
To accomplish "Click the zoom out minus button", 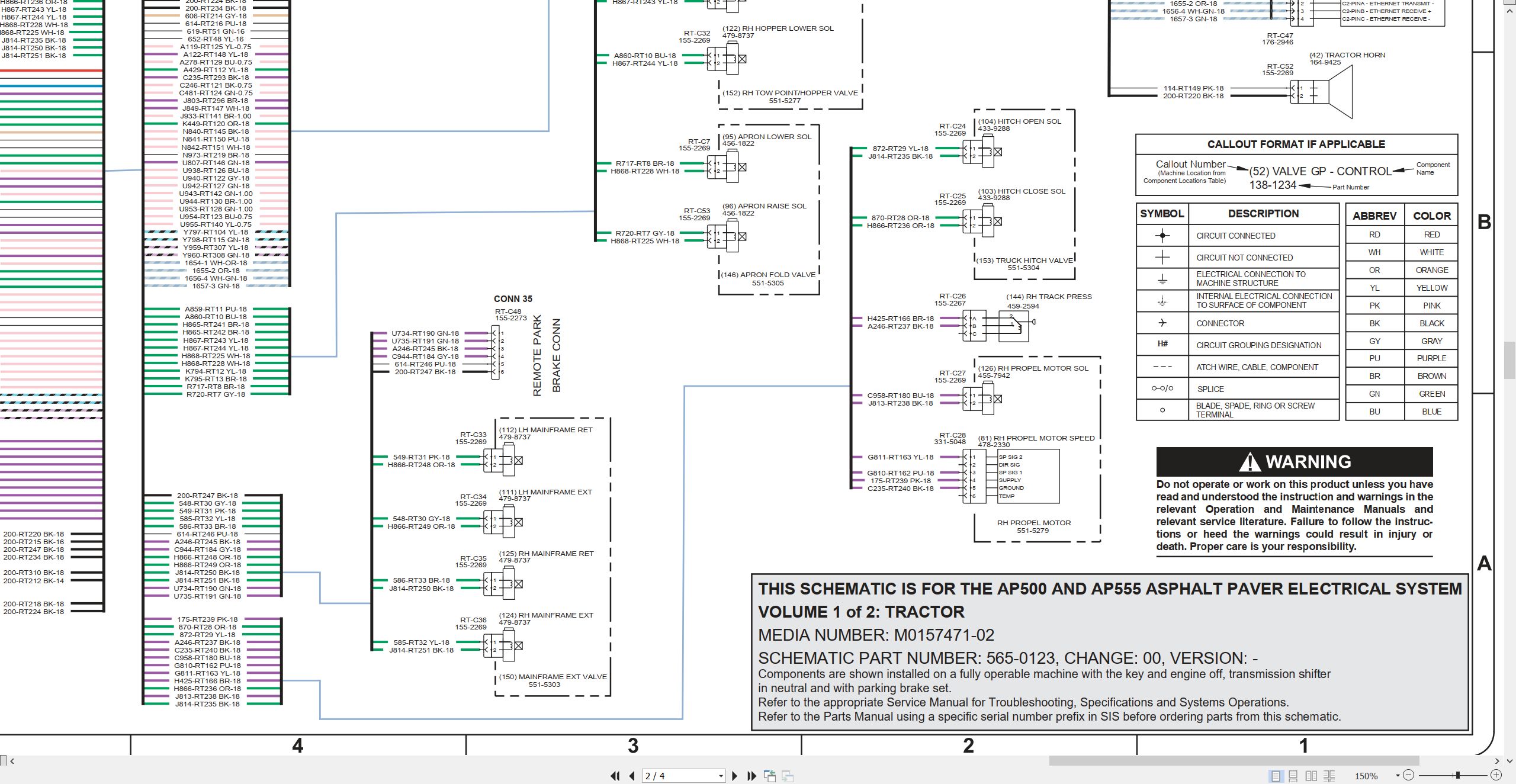I will point(1409,775).
